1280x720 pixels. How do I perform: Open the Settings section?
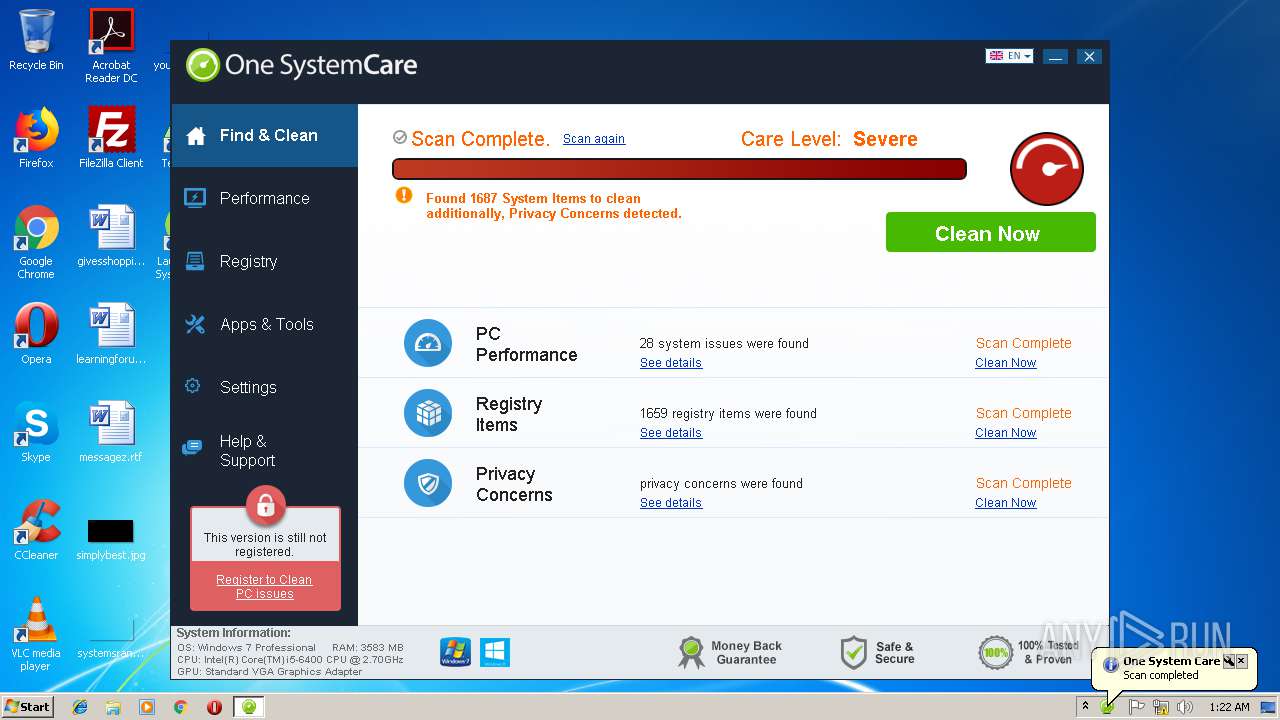coord(264,387)
